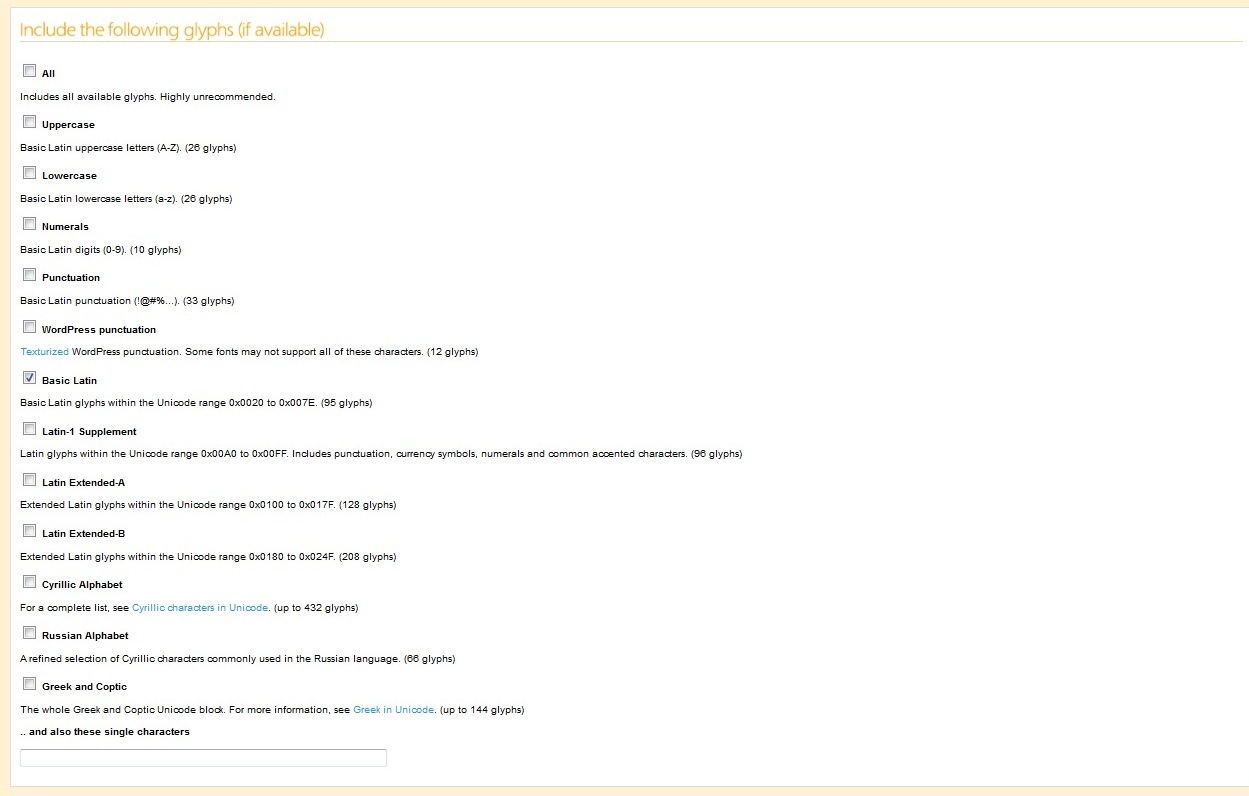
Task: Follow the Greek in Unicode link
Action: [393, 710]
